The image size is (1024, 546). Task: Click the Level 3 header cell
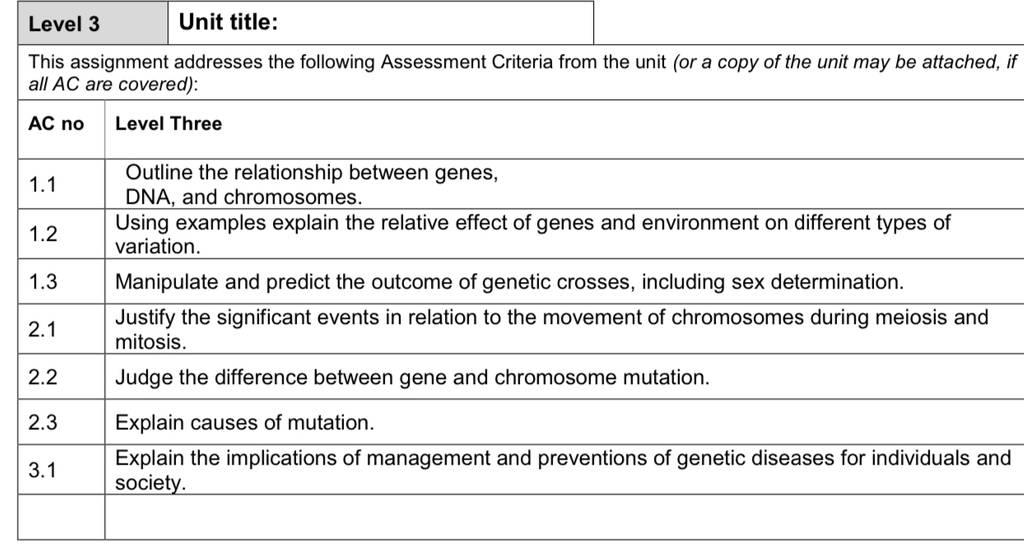click(x=92, y=23)
